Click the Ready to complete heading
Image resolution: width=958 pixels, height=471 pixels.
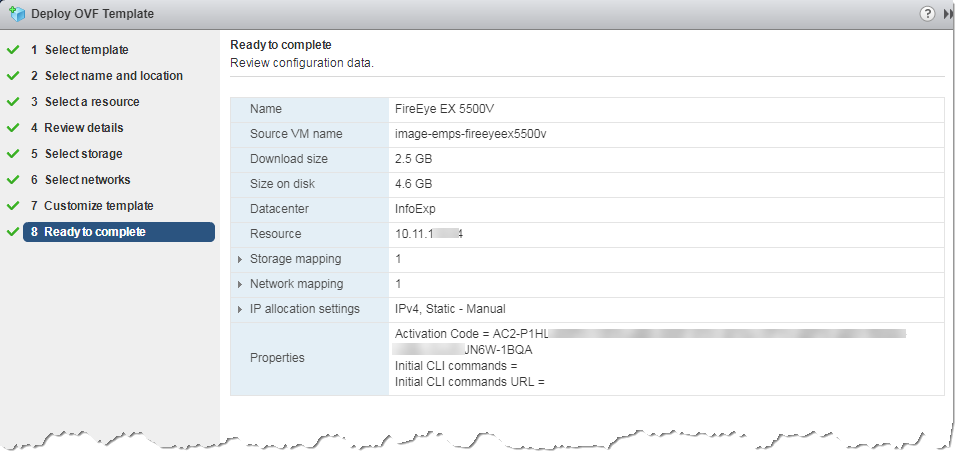281,45
